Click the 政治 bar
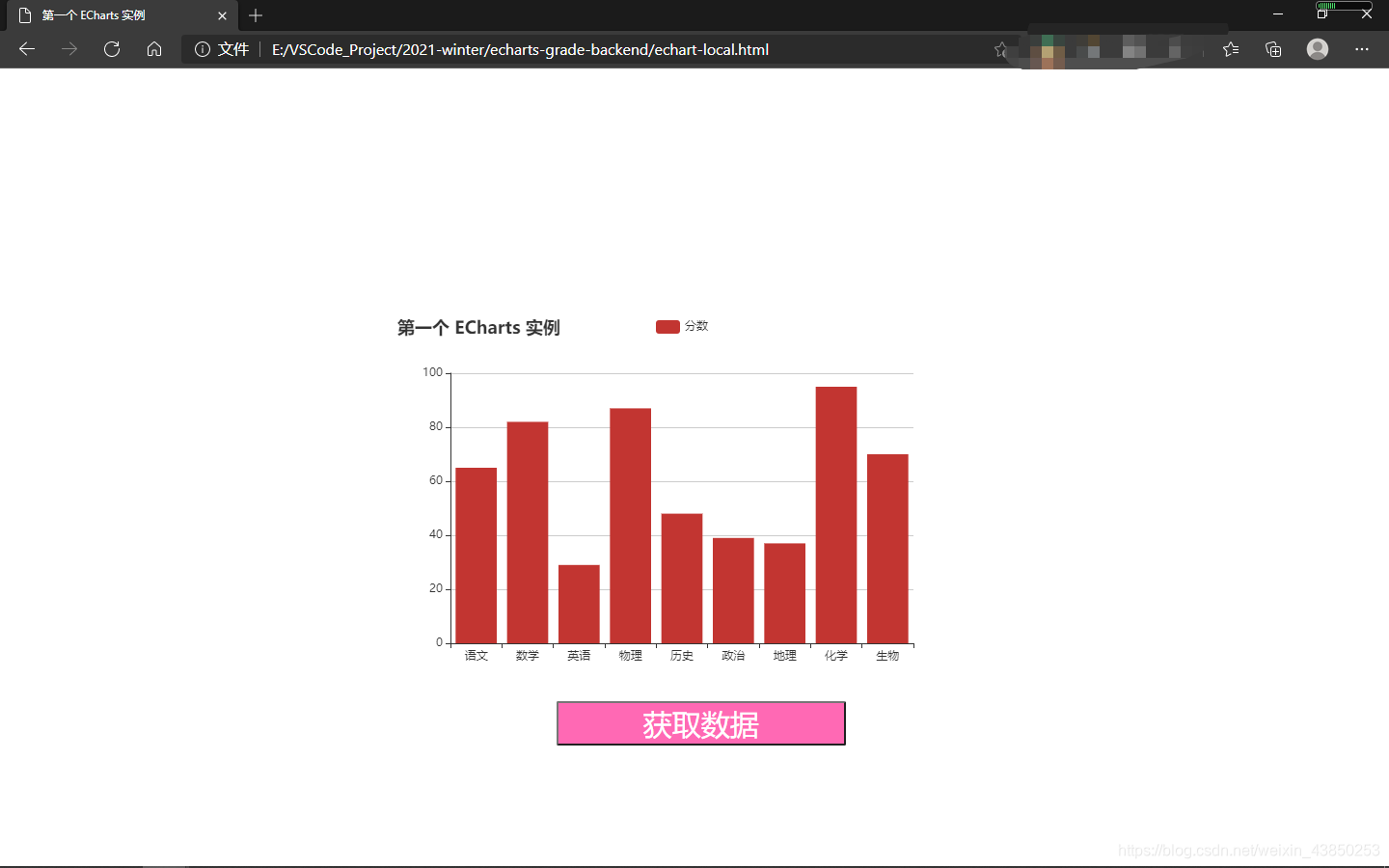 [x=733, y=590]
